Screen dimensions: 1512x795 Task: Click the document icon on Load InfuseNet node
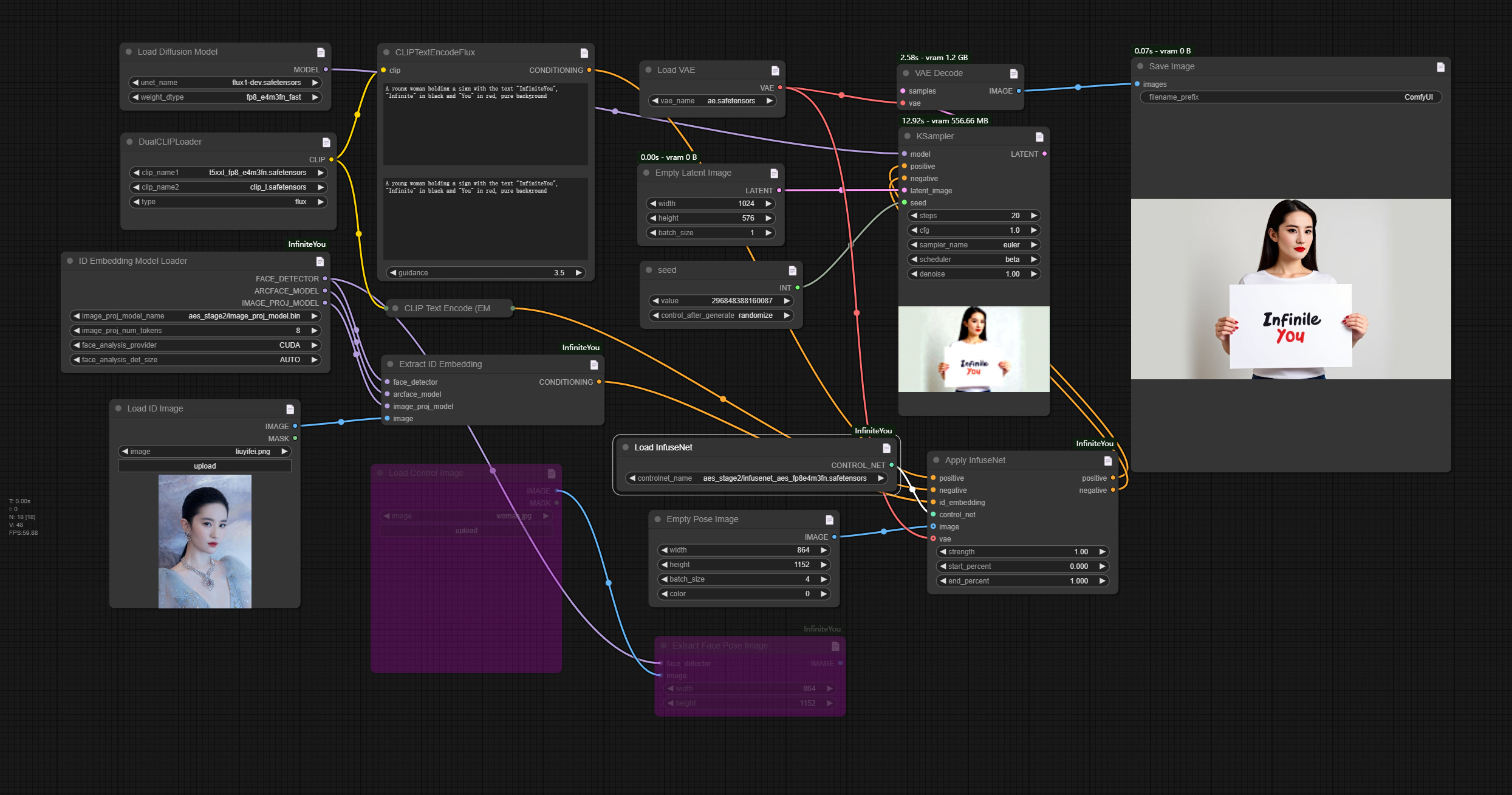pyautogui.click(x=886, y=448)
